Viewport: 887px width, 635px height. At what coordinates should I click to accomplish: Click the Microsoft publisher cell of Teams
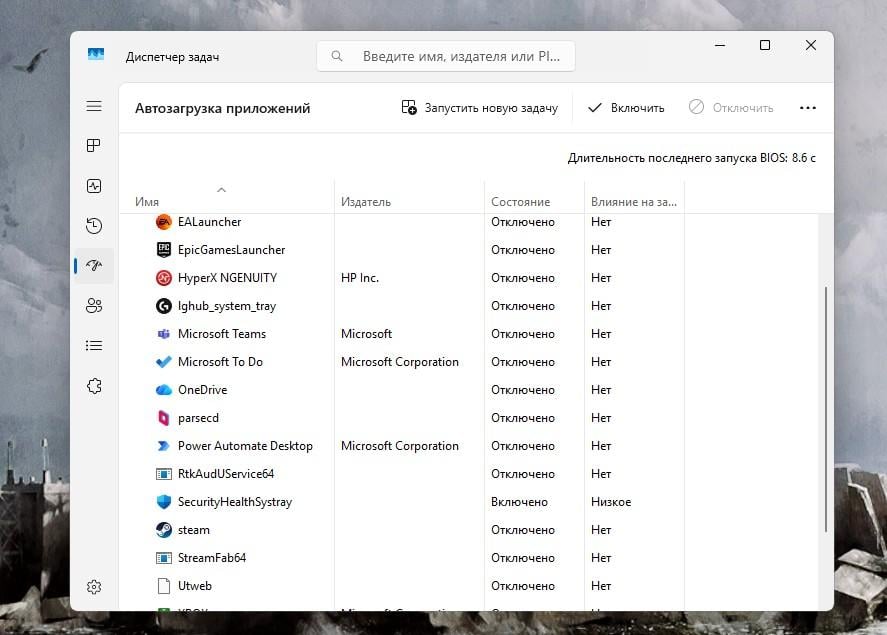(x=366, y=334)
